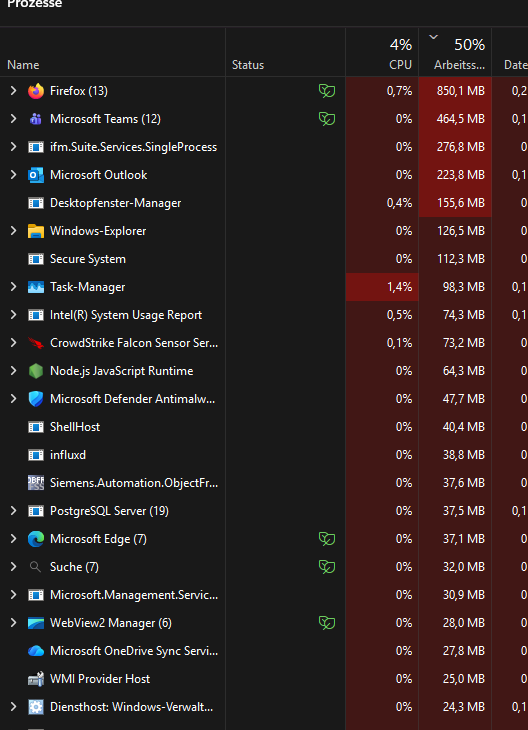Viewport: 528px width, 730px height.
Task: Click the Microsoft Outlook icon
Action: pos(36,175)
